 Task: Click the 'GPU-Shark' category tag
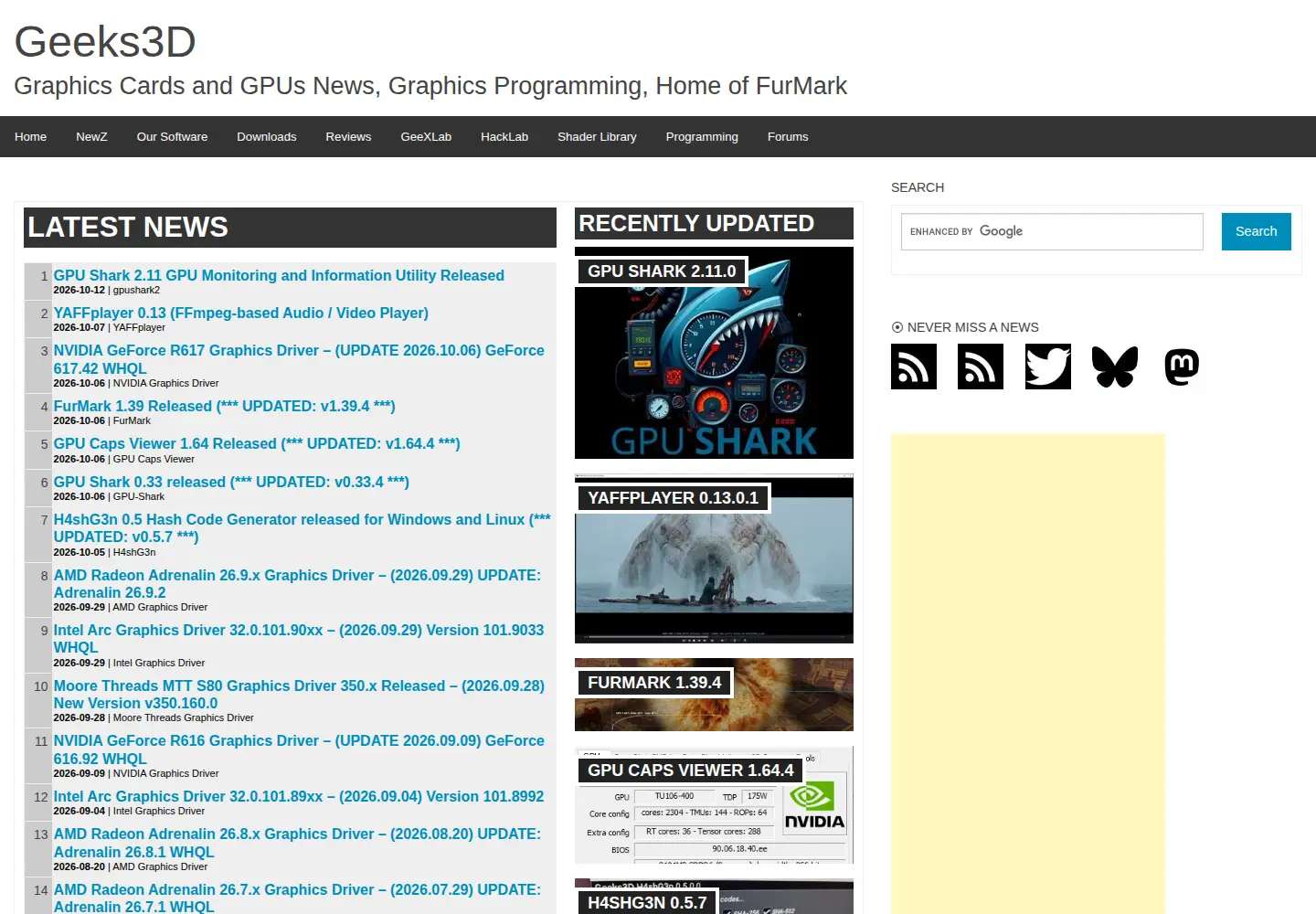click(139, 496)
